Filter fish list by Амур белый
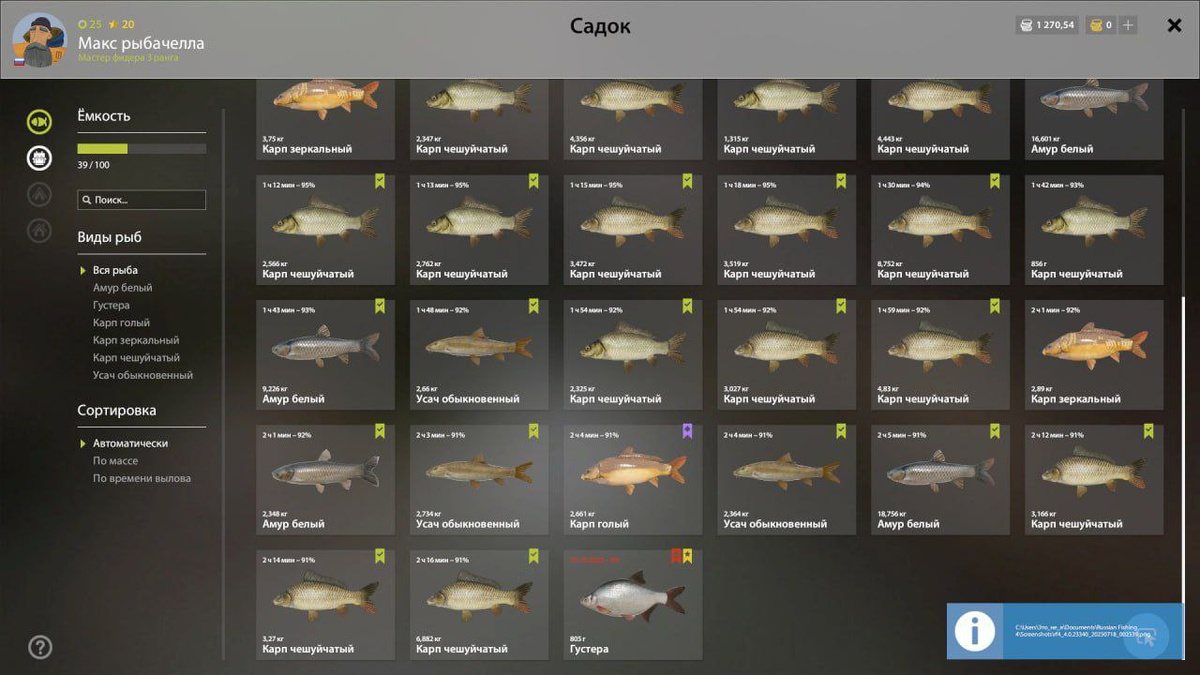Screen dimensions: 1200x675 pos(122,288)
